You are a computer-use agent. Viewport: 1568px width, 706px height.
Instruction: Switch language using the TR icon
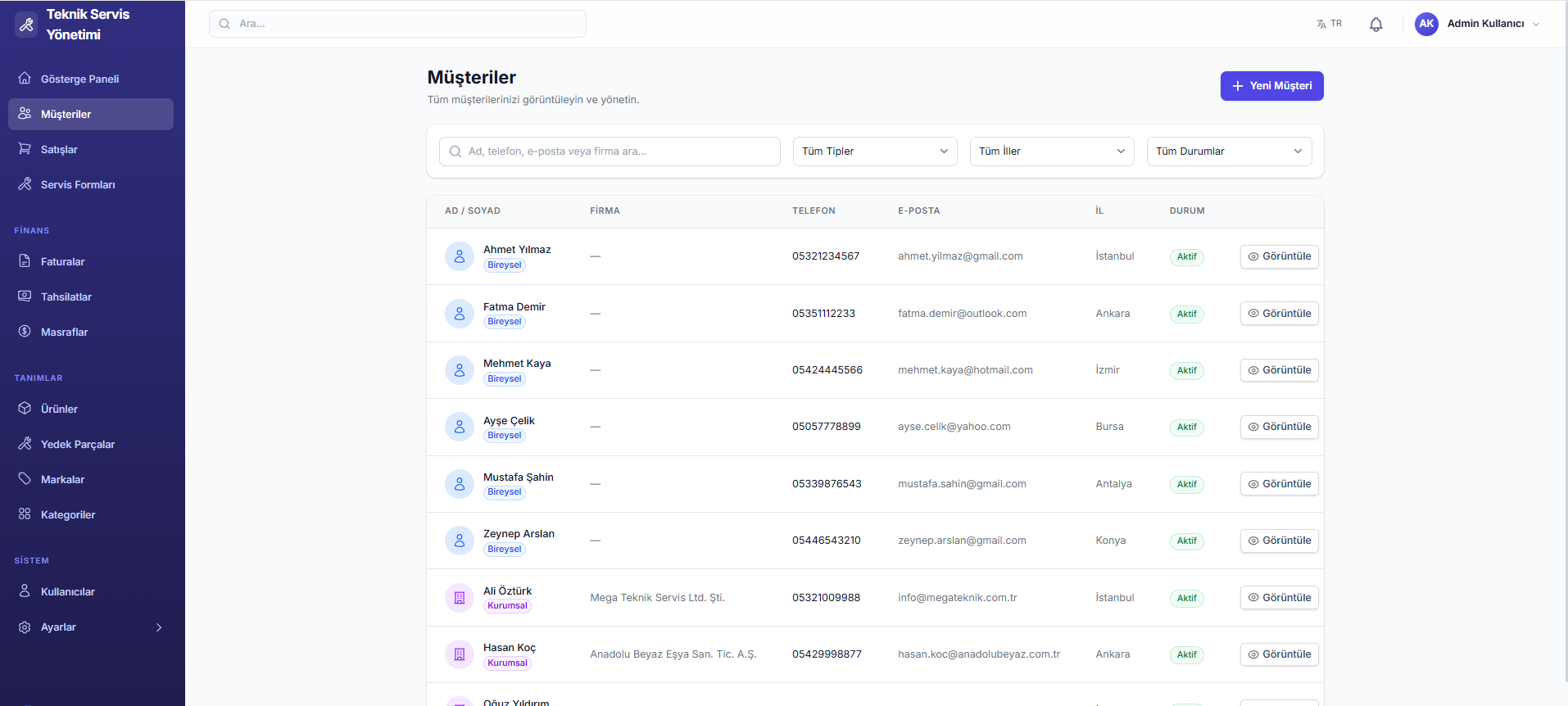point(1329,24)
